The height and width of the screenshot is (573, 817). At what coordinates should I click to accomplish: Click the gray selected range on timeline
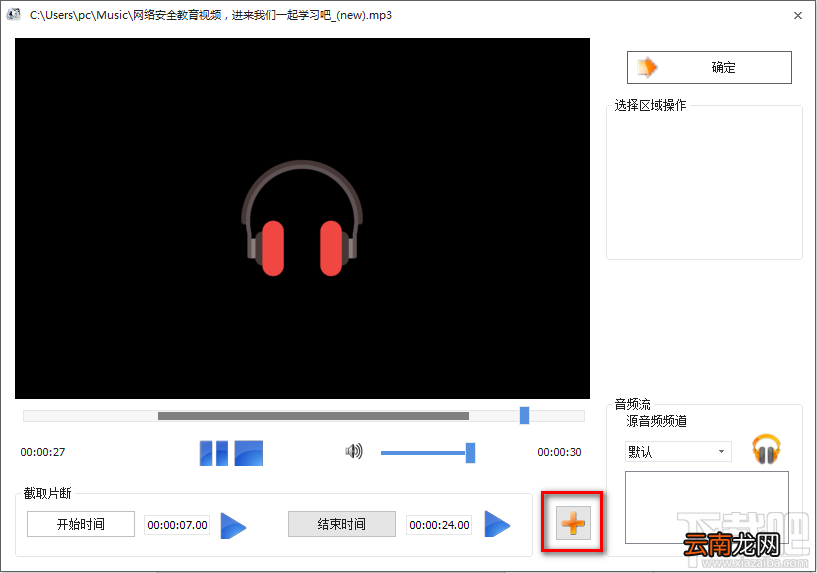(313, 416)
